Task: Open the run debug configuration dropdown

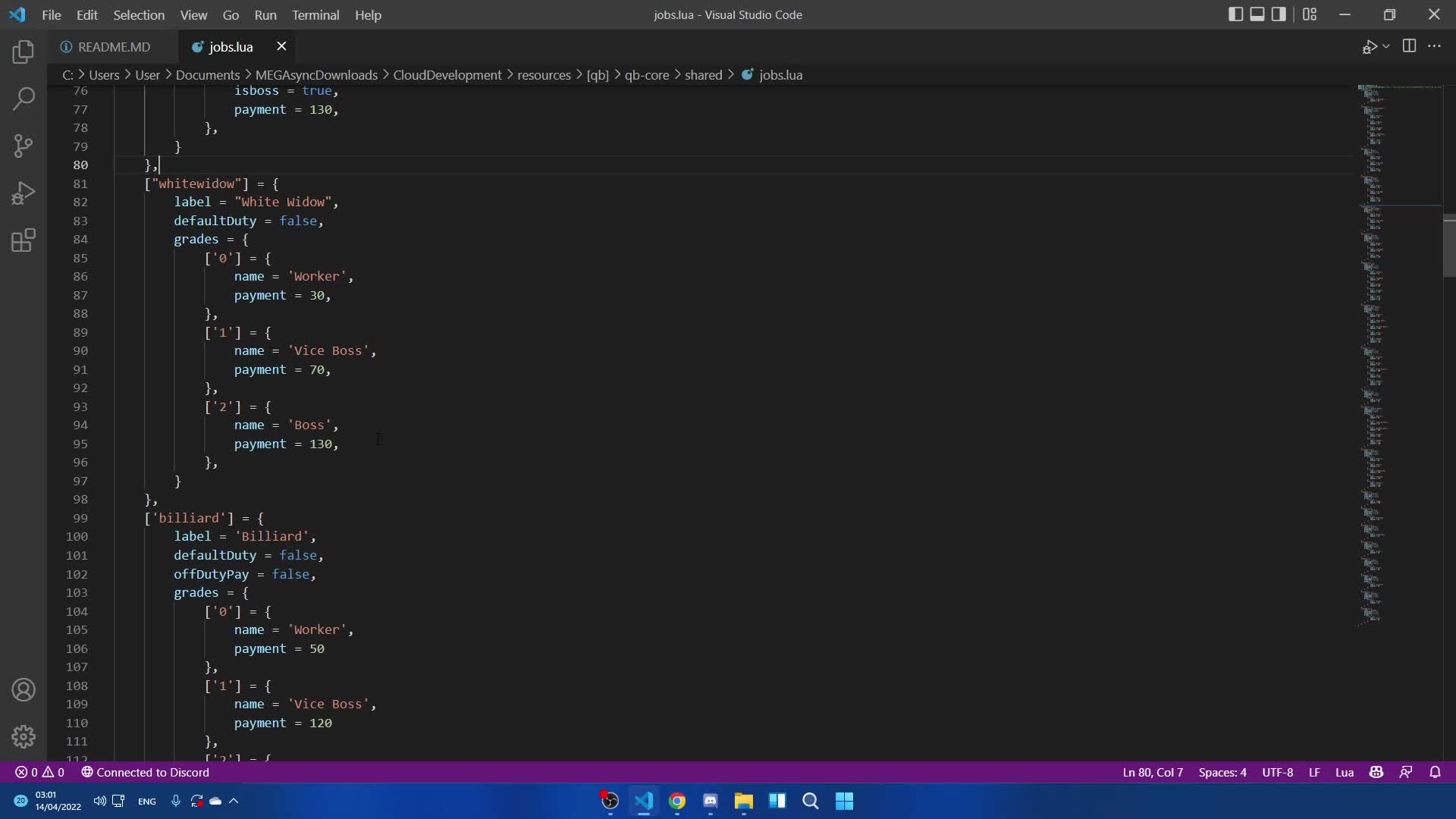Action: [x=1385, y=45]
